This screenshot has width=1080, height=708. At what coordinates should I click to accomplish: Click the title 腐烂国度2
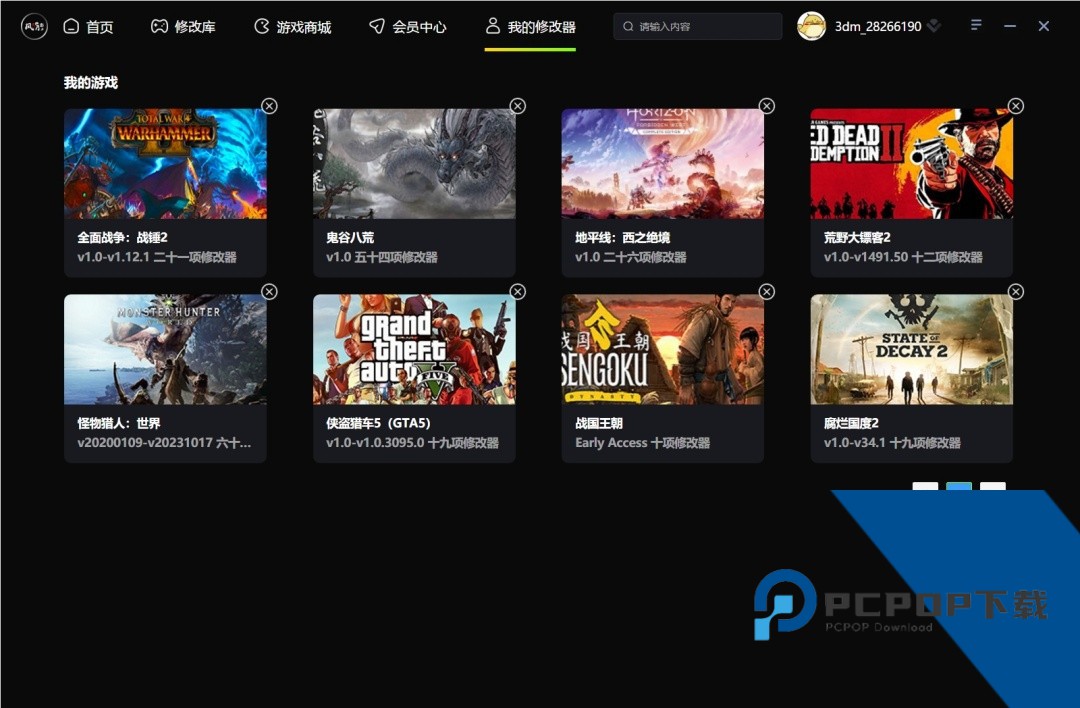(851, 424)
